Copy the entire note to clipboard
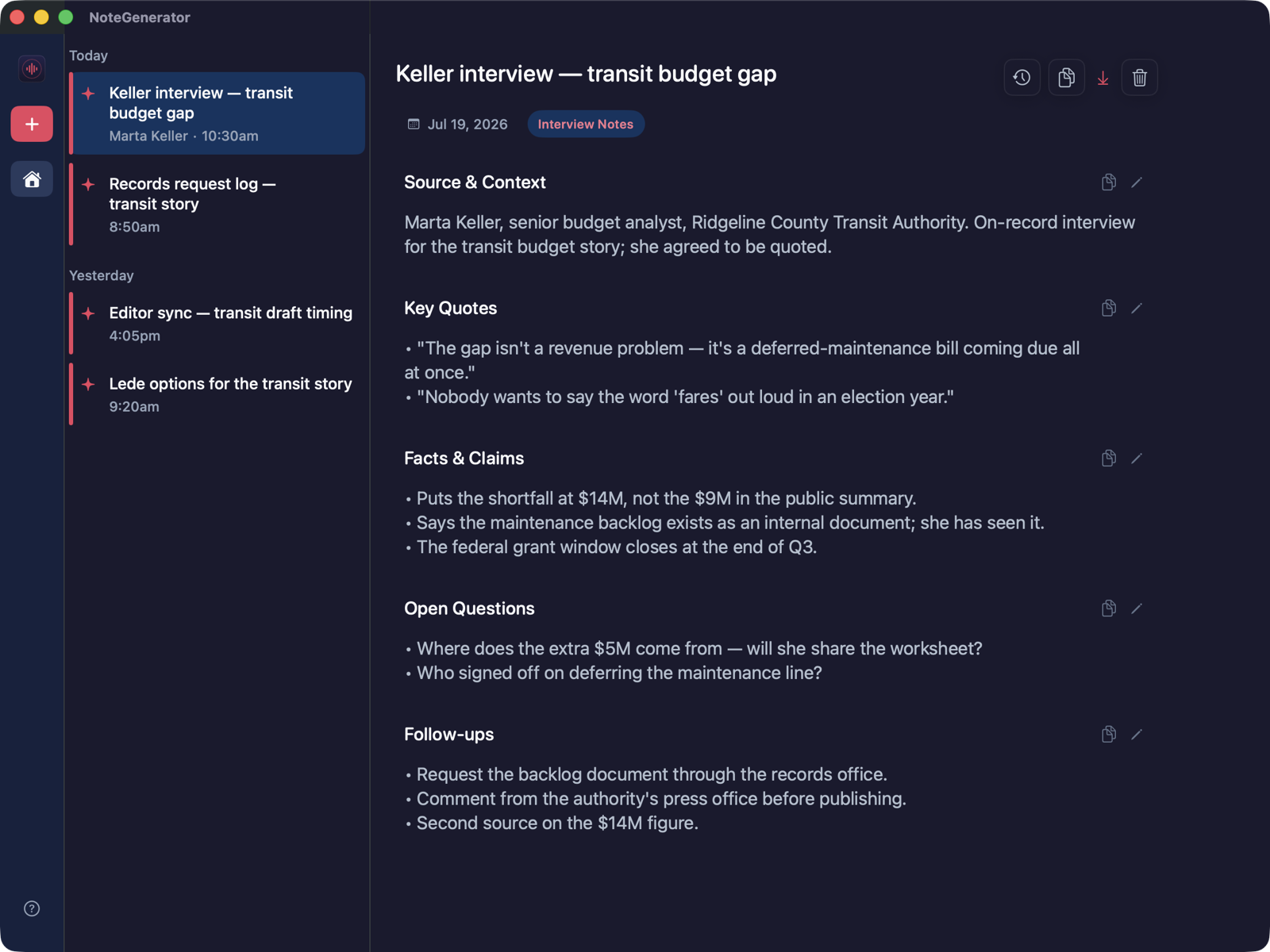1270x952 pixels. click(x=1066, y=78)
